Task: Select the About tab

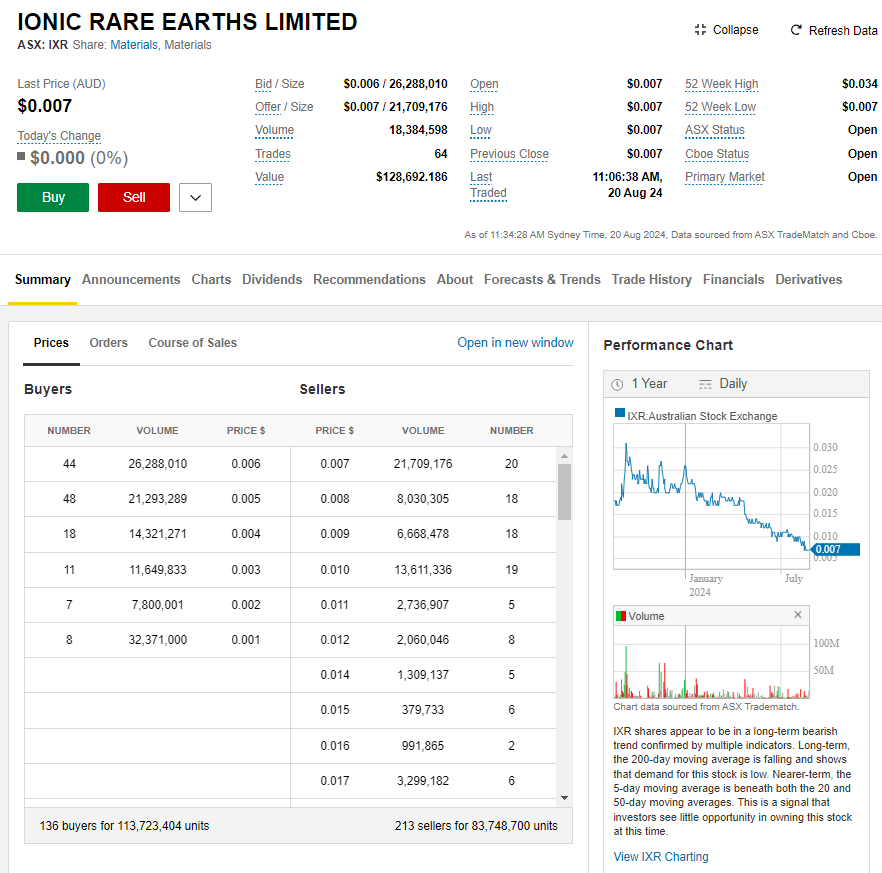Action: 455,280
